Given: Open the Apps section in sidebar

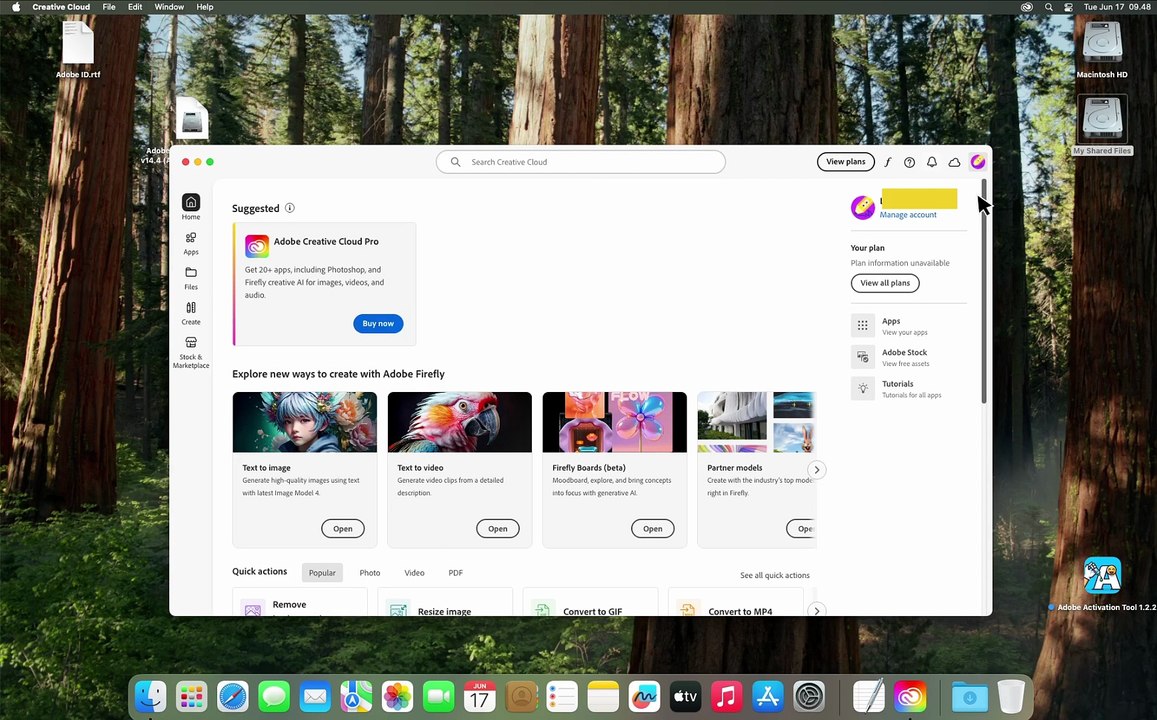Looking at the screenshot, I should [x=190, y=243].
